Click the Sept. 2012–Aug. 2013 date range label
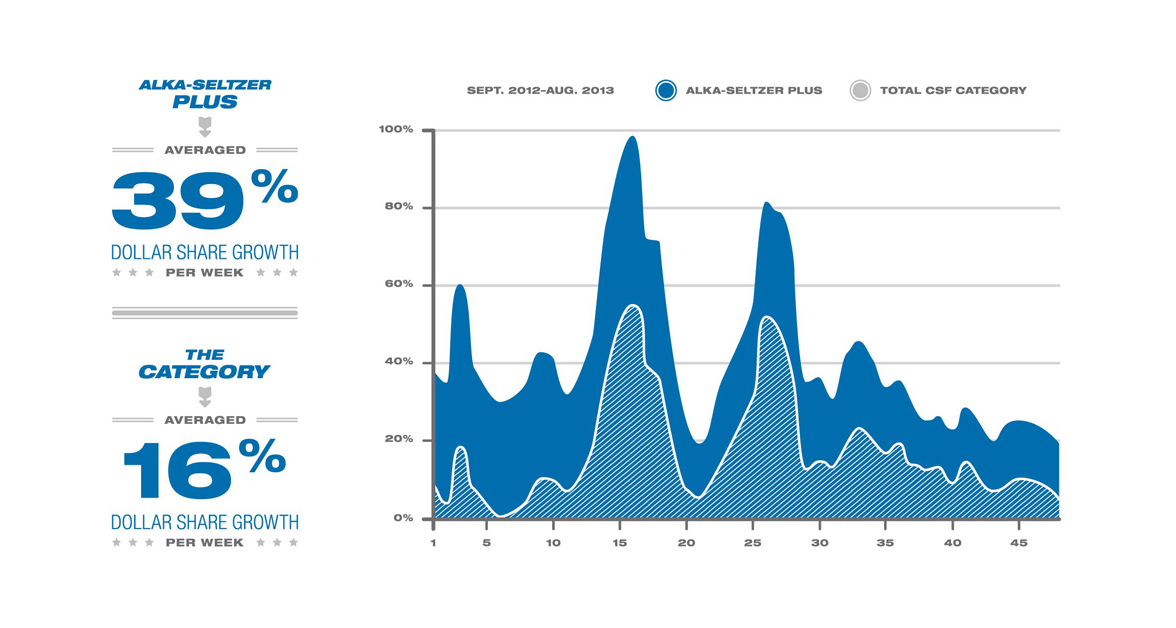The width and height of the screenshot is (1176, 628). [x=540, y=90]
